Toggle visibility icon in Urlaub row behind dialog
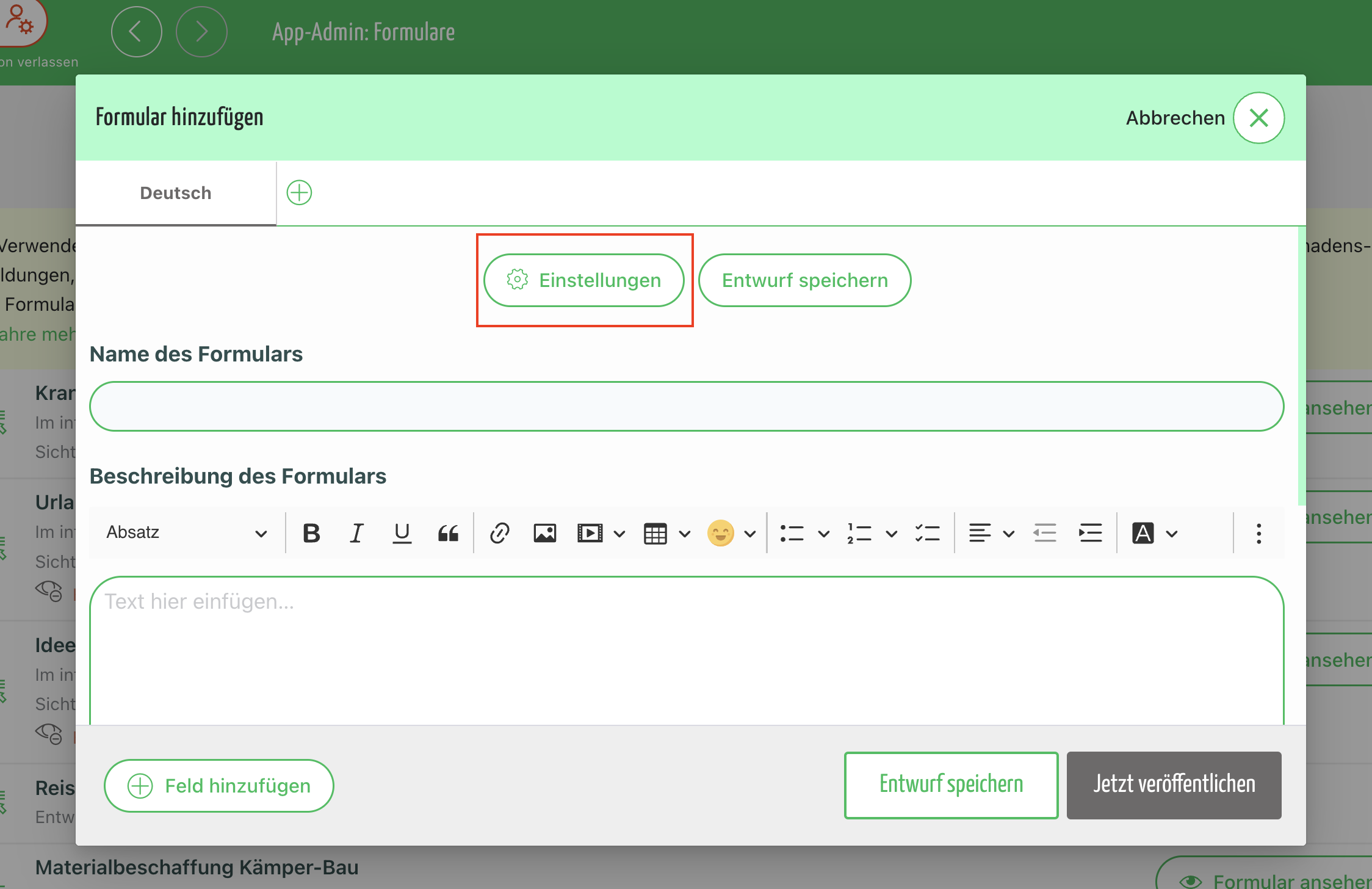 click(49, 590)
